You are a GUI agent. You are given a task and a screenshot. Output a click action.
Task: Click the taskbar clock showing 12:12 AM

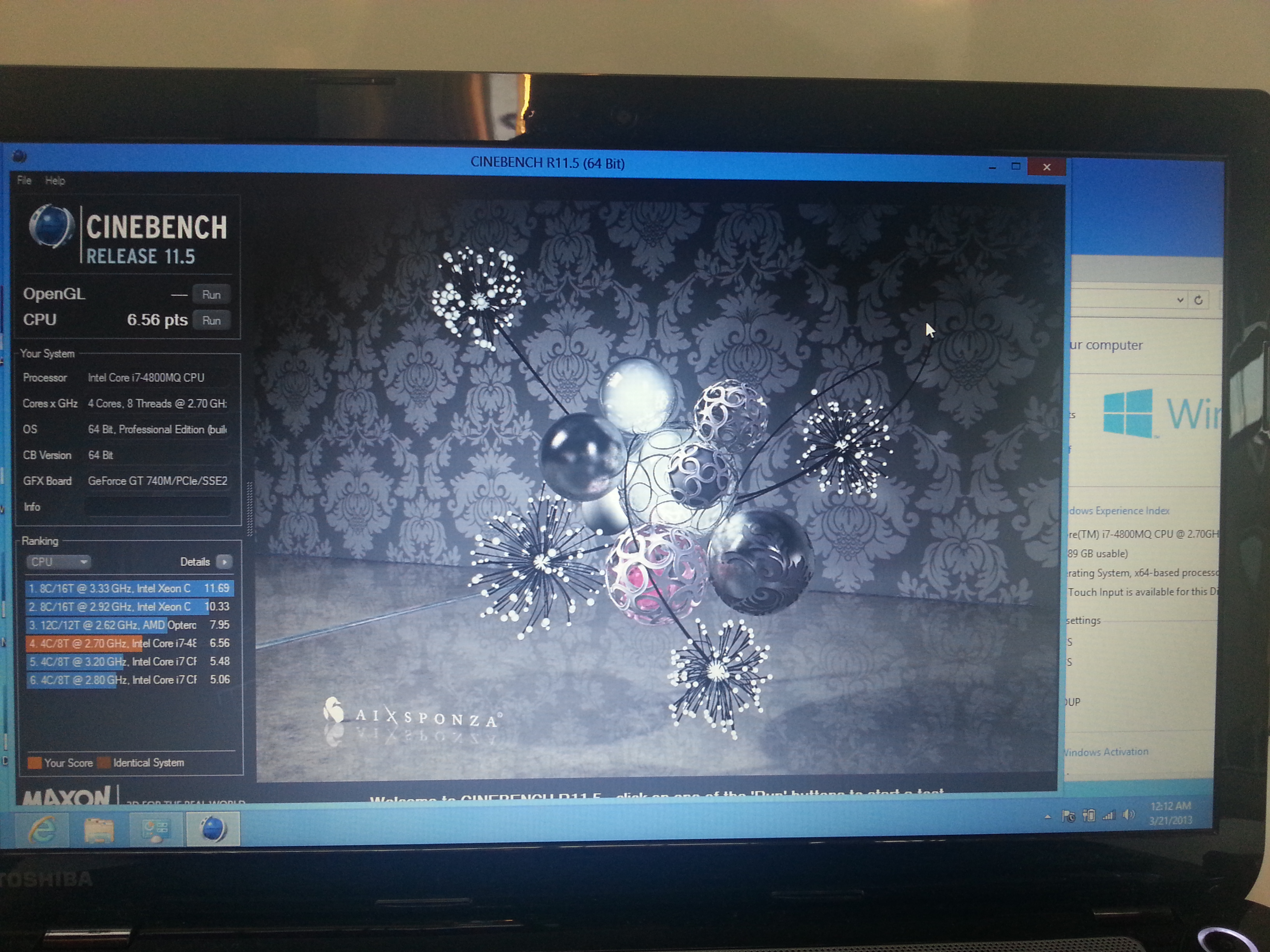pos(1171,813)
